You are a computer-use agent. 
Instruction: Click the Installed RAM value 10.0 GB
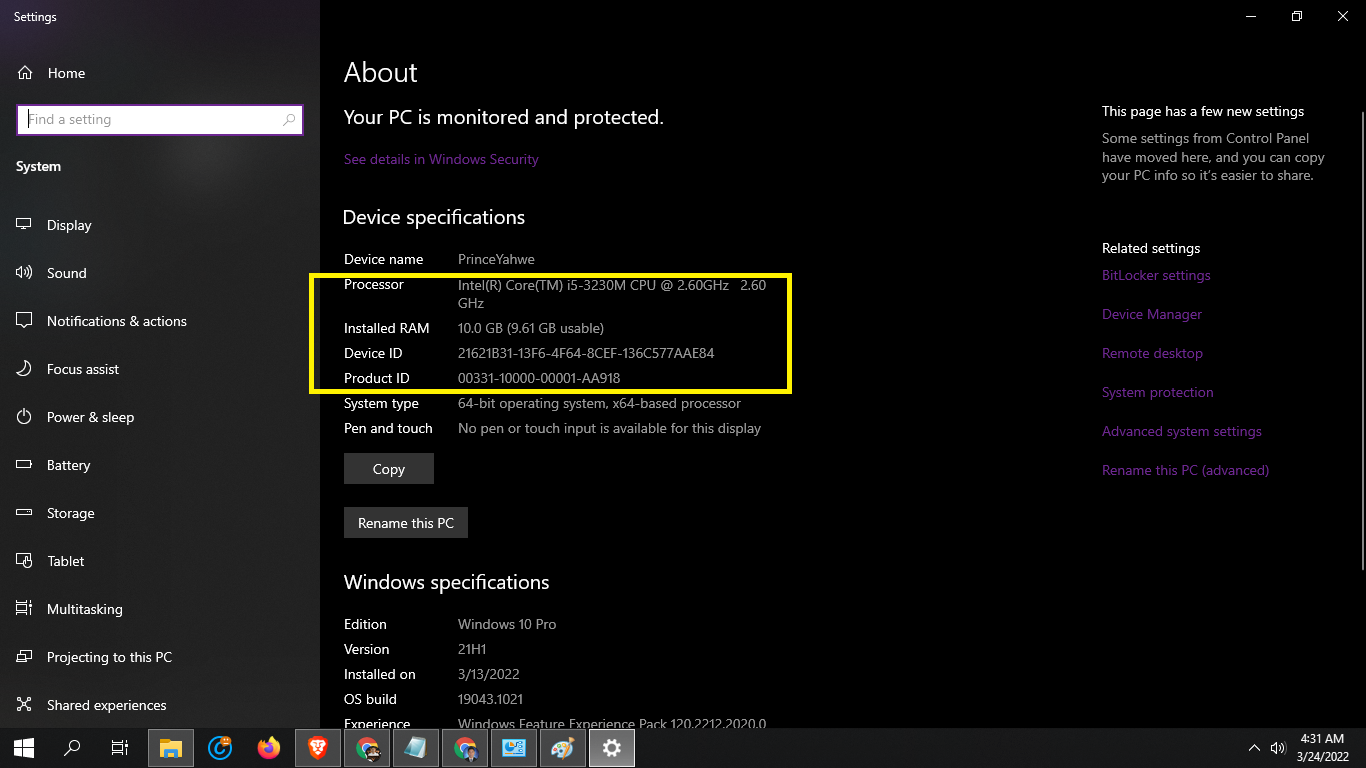(x=531, y=328)
